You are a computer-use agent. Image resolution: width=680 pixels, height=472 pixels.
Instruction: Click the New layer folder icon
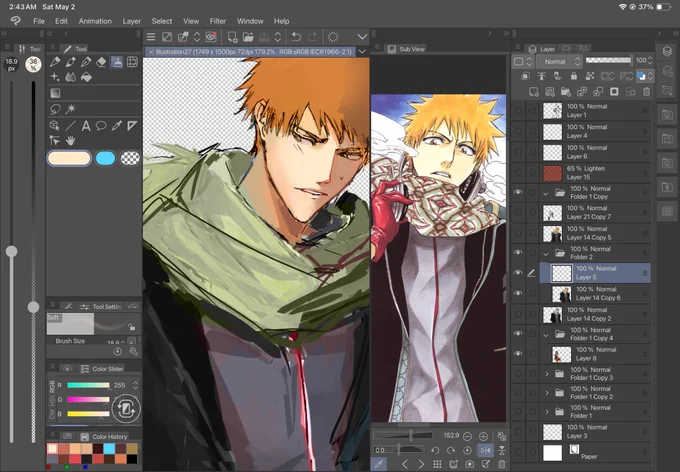click(x=566, y=92)
